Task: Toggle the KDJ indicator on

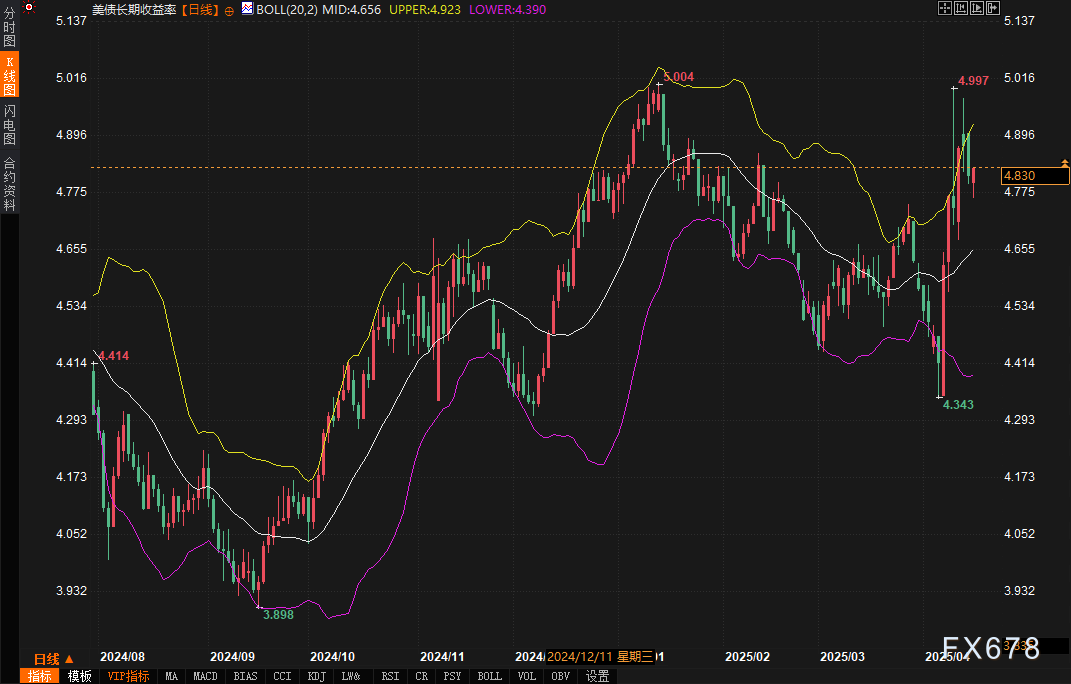Action: tap(316, 676)
